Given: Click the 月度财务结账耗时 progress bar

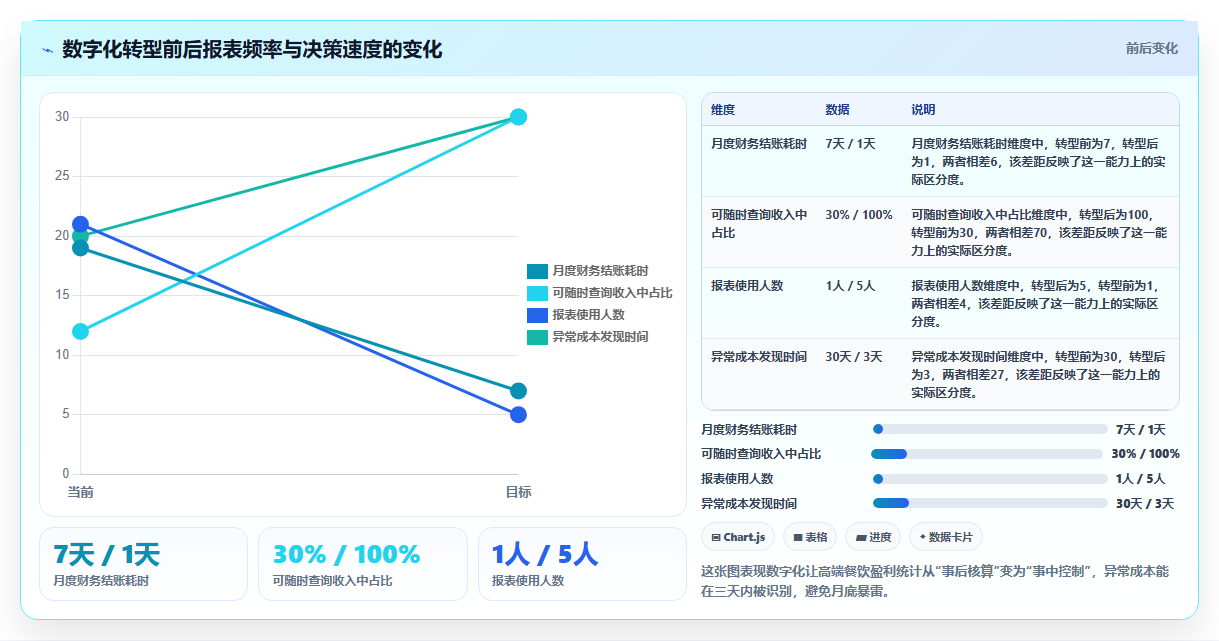Looking at the screenshot, I should click(x=990, y=429).
